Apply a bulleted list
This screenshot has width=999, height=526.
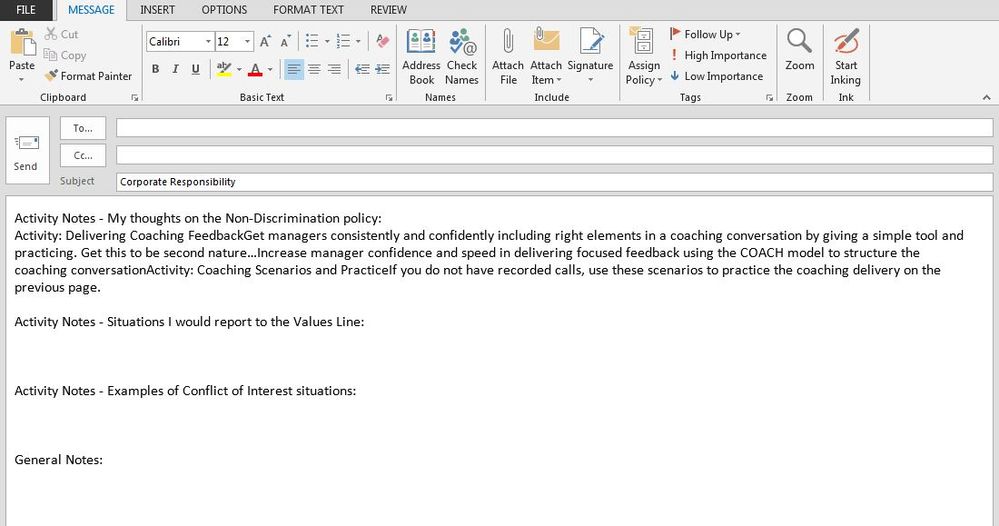coord(312,41)
